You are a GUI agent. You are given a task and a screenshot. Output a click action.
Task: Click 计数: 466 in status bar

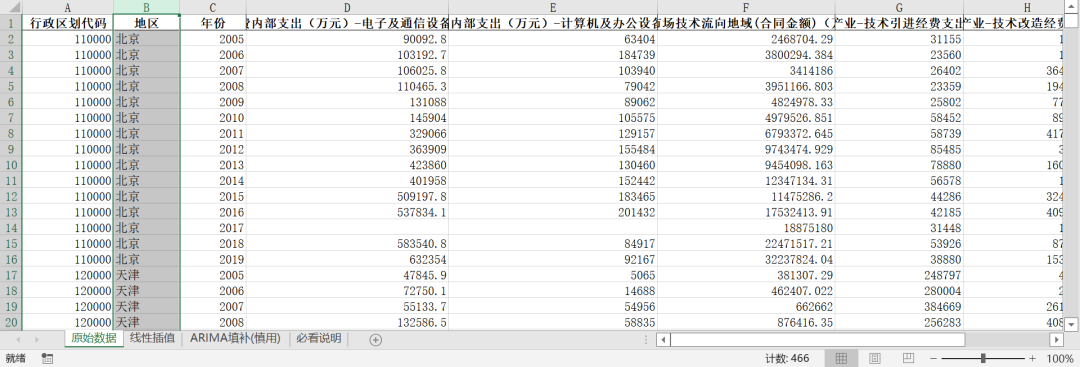(x=787, y=359)
